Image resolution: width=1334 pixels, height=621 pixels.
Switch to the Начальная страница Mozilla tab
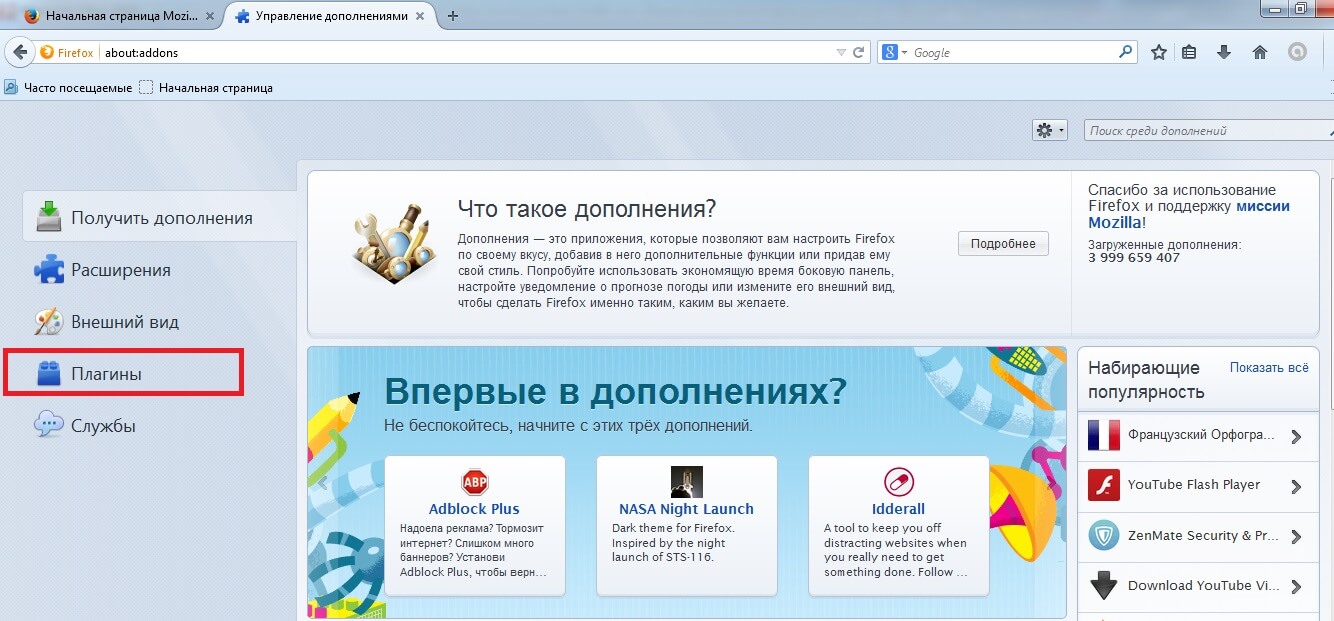[122, 16]
